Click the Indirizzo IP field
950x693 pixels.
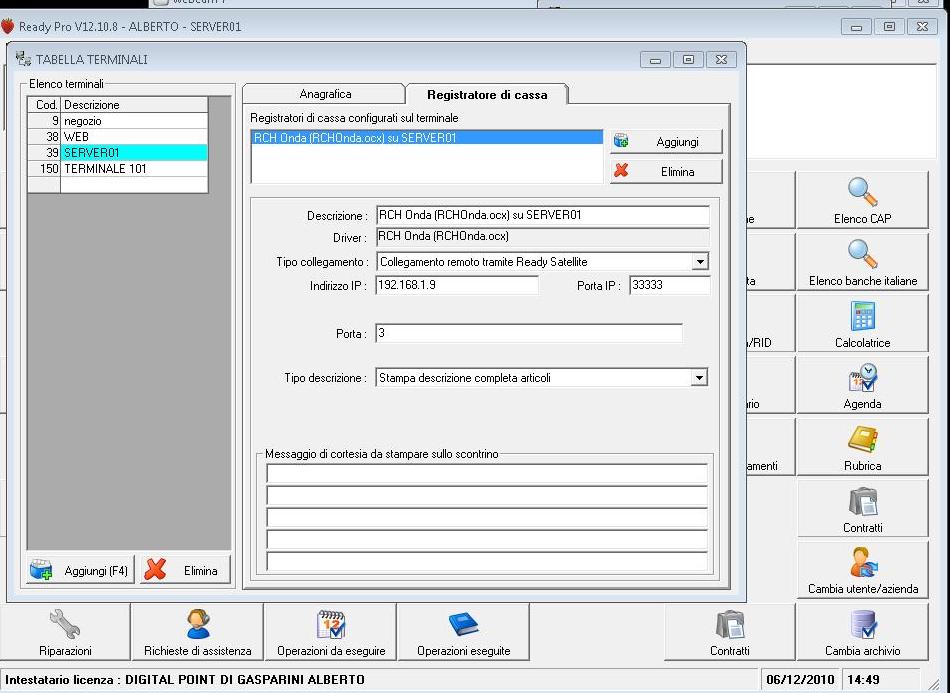[457, 285]
